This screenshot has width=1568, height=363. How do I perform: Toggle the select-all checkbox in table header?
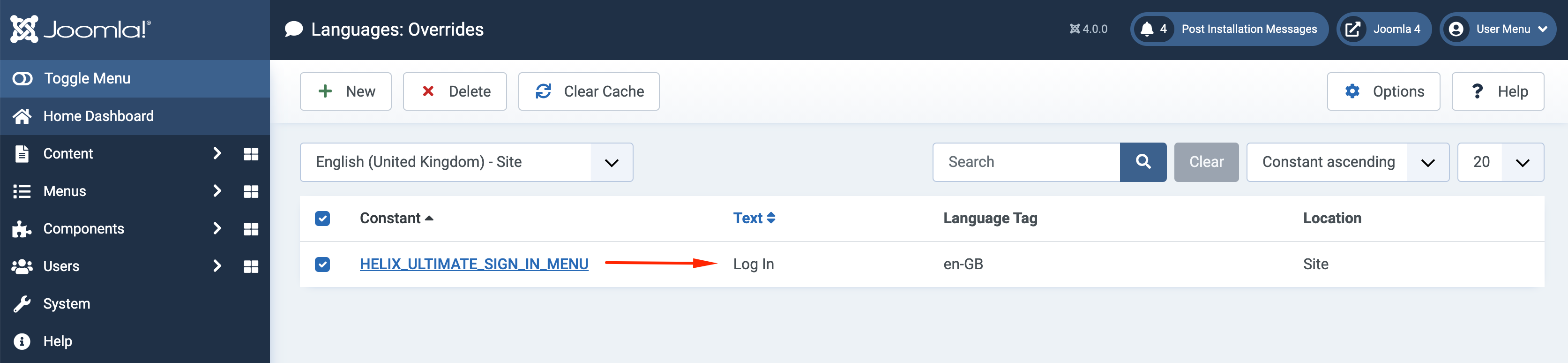322,219
